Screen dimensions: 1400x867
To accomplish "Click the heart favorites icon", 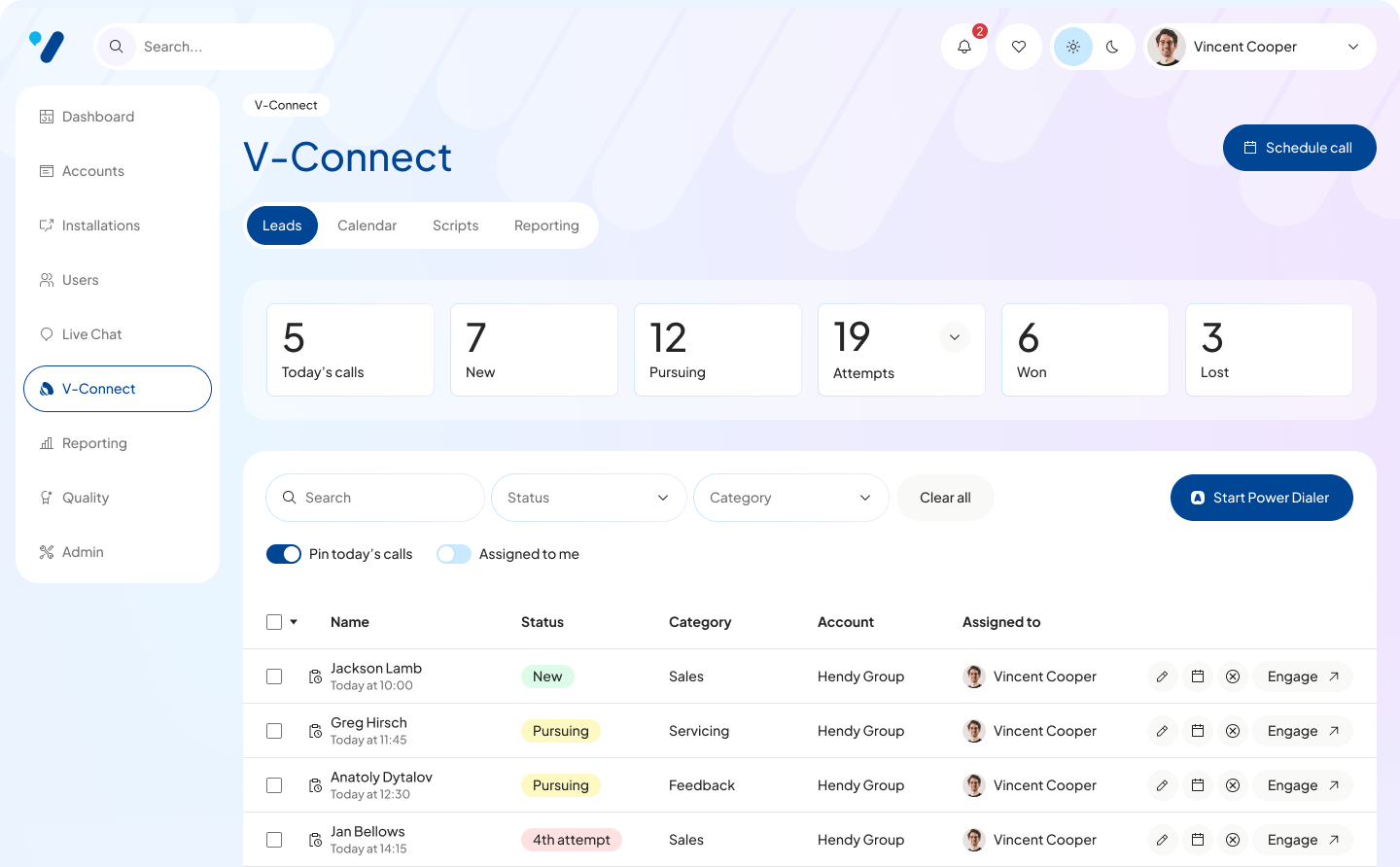I will (x=1018, y=46).
